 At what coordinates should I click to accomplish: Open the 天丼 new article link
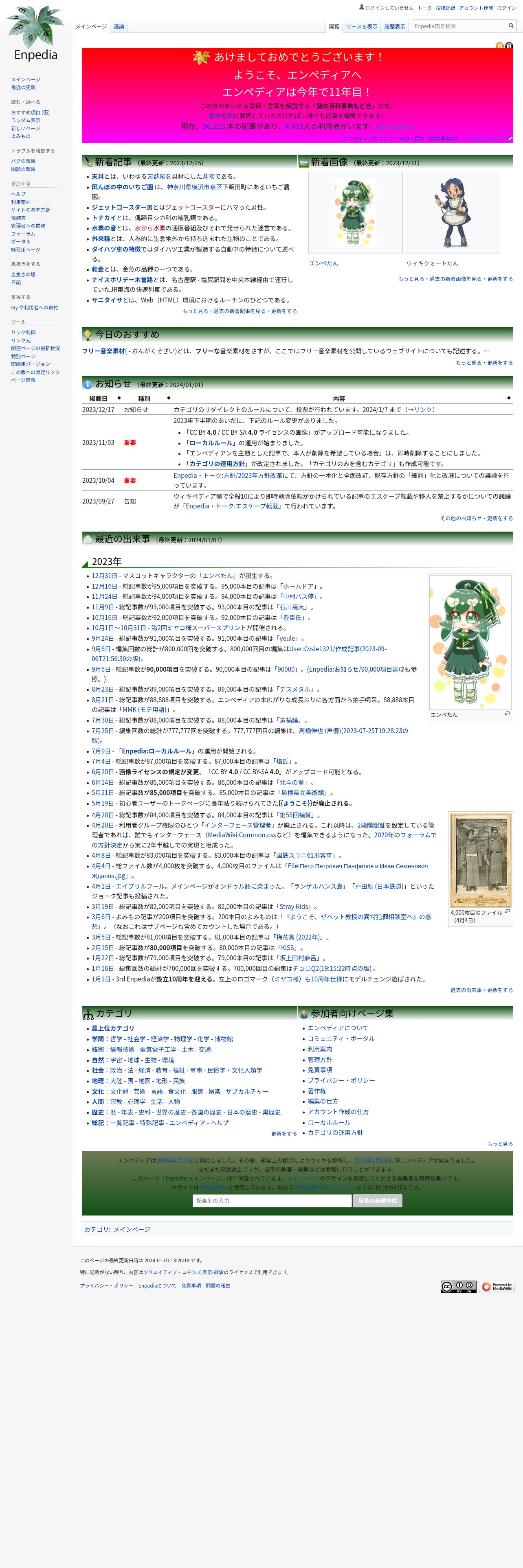pyautogui.click(x=98, y=177)
